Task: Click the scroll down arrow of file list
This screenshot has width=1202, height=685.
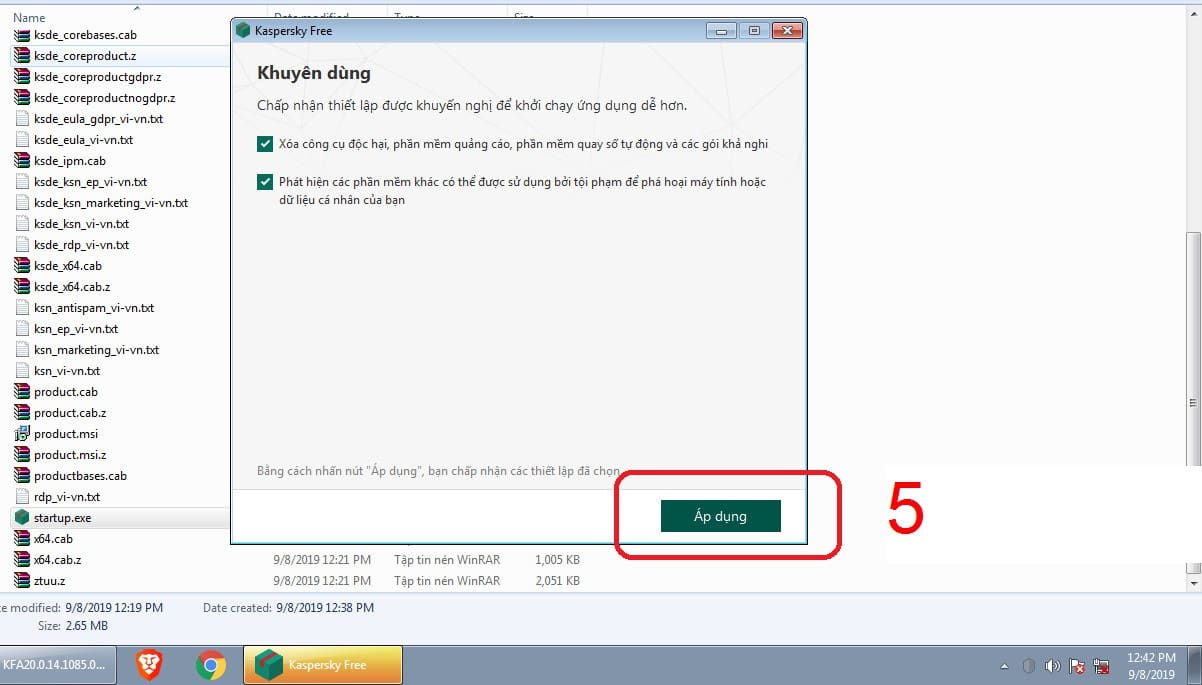Action: click(1193, 581)
